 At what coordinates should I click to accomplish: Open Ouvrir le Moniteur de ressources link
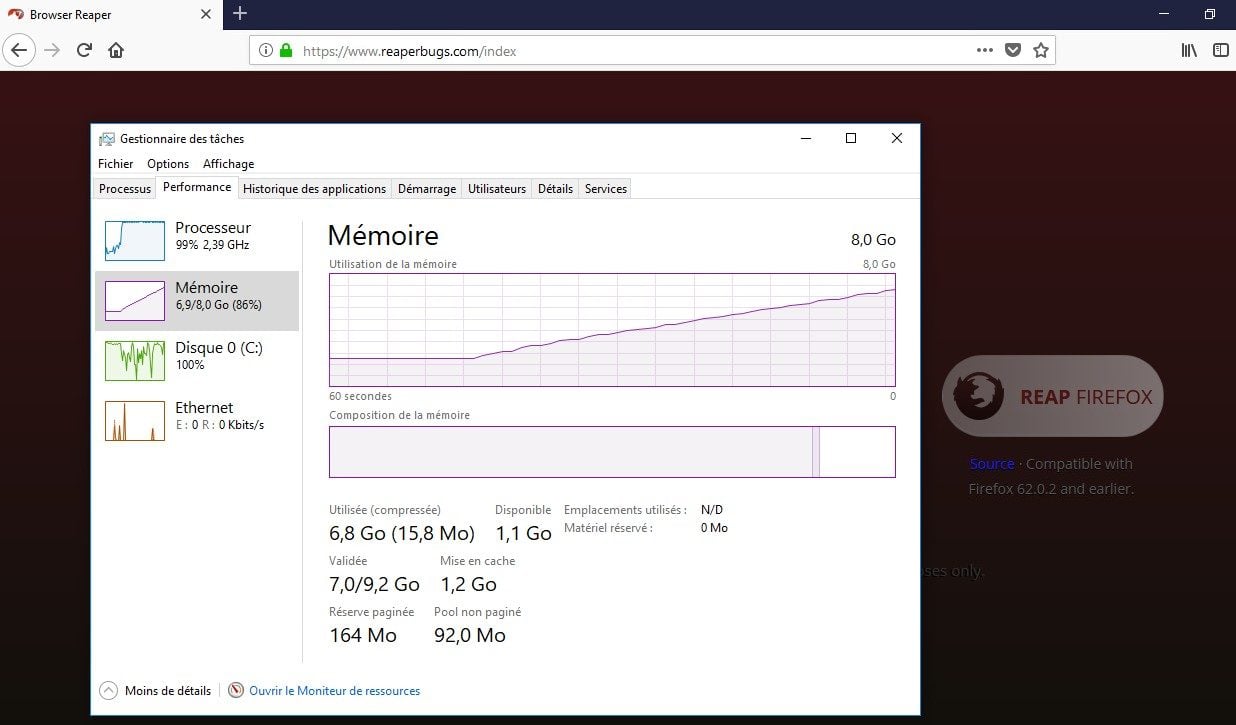[x=334, y=691]
